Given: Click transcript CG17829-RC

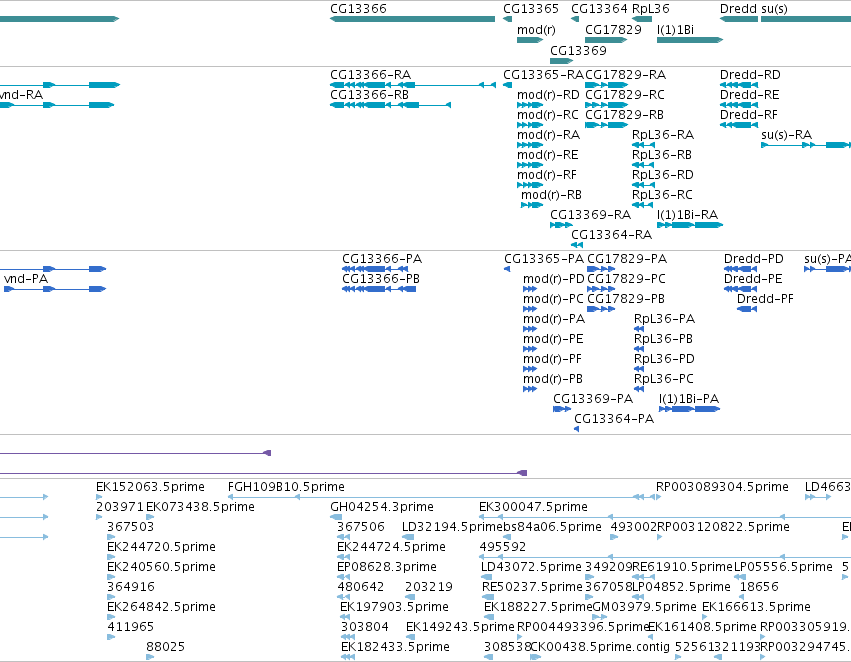Looking at the screenshot, I should [625, 95].
